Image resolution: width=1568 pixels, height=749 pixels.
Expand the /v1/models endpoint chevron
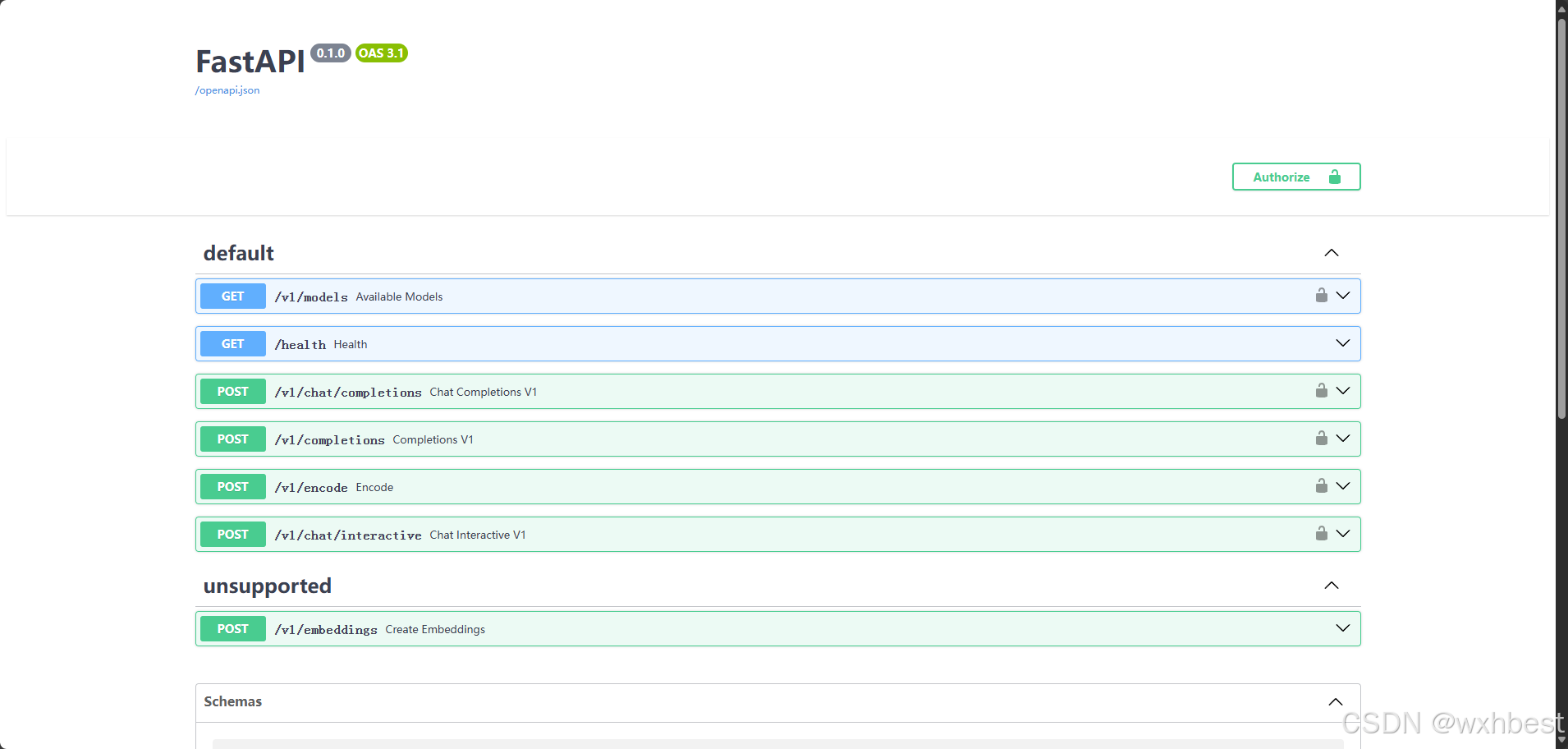click(1343, 296)
